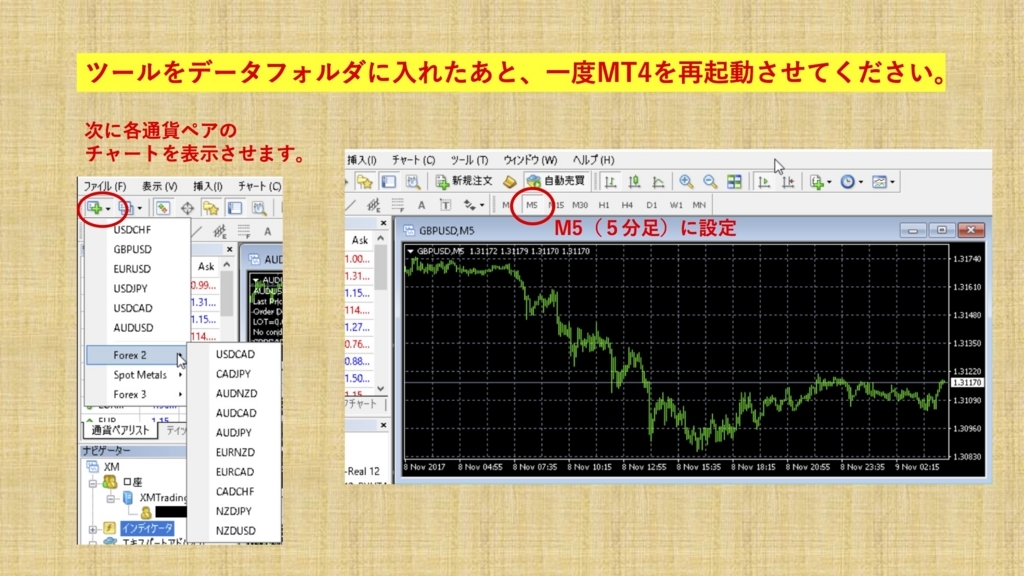This screenshot has height=576, width=1024.
Task: Tile chart windows icon
Action: [x=734, y=182]
